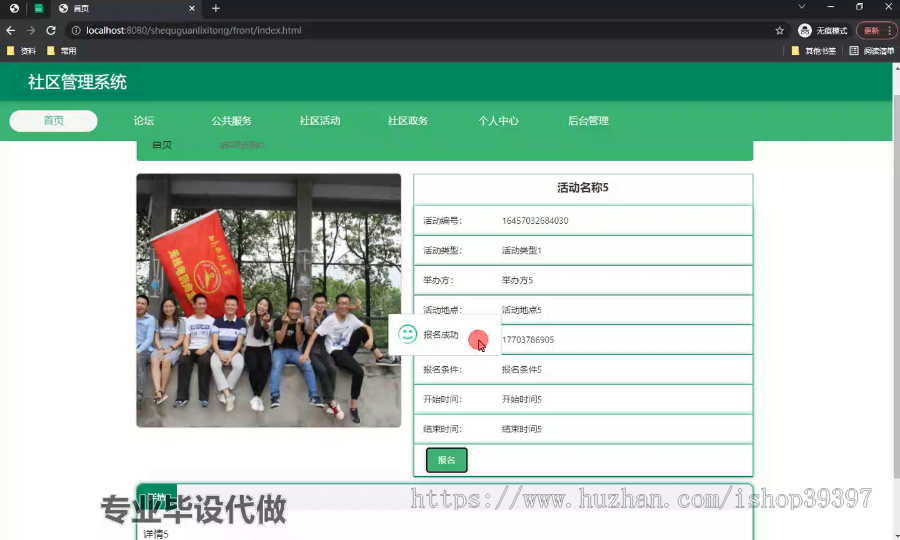Open the 个人中心 navigation item

(498, 121)
